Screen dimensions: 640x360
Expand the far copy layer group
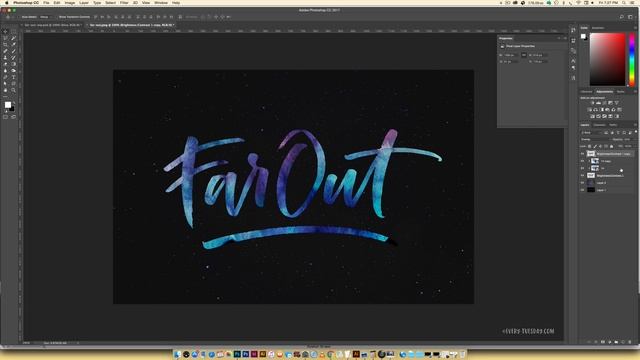coord(589,161)
